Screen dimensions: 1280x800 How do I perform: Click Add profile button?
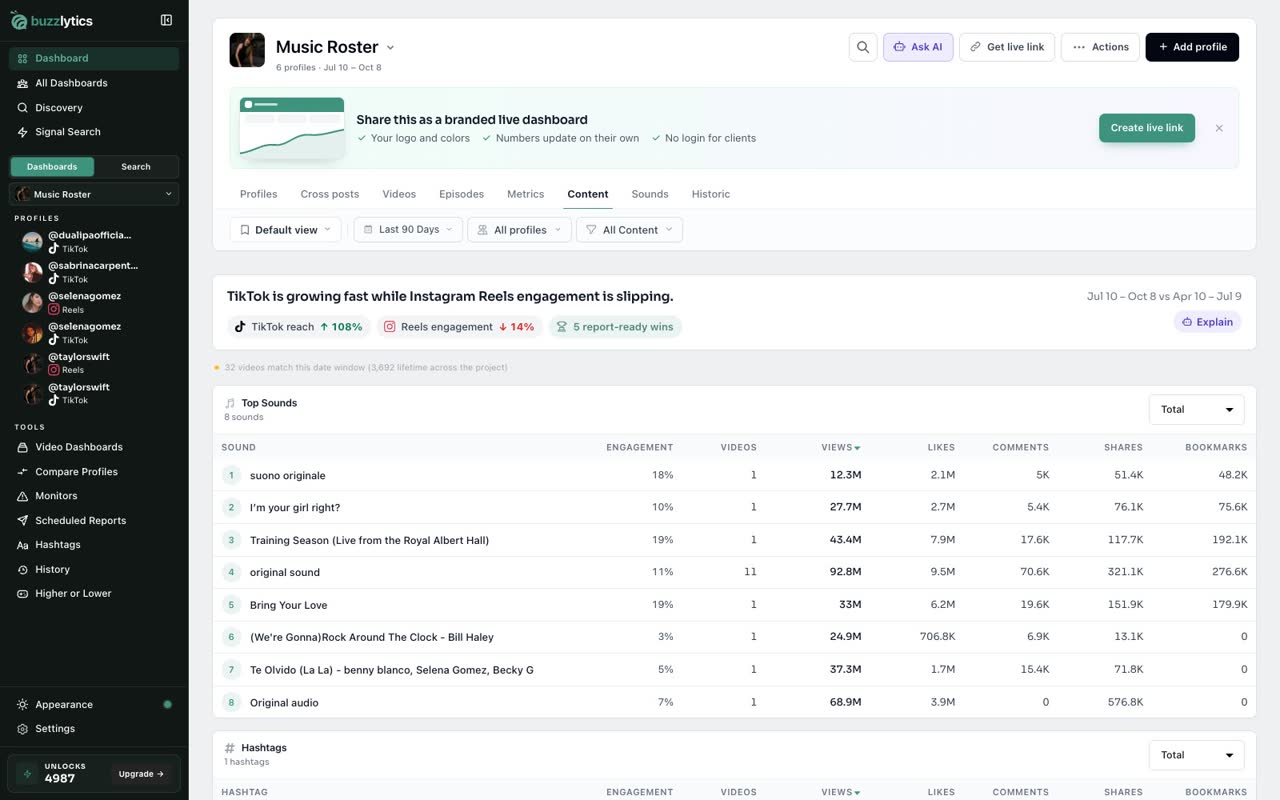click(1192, 47)
